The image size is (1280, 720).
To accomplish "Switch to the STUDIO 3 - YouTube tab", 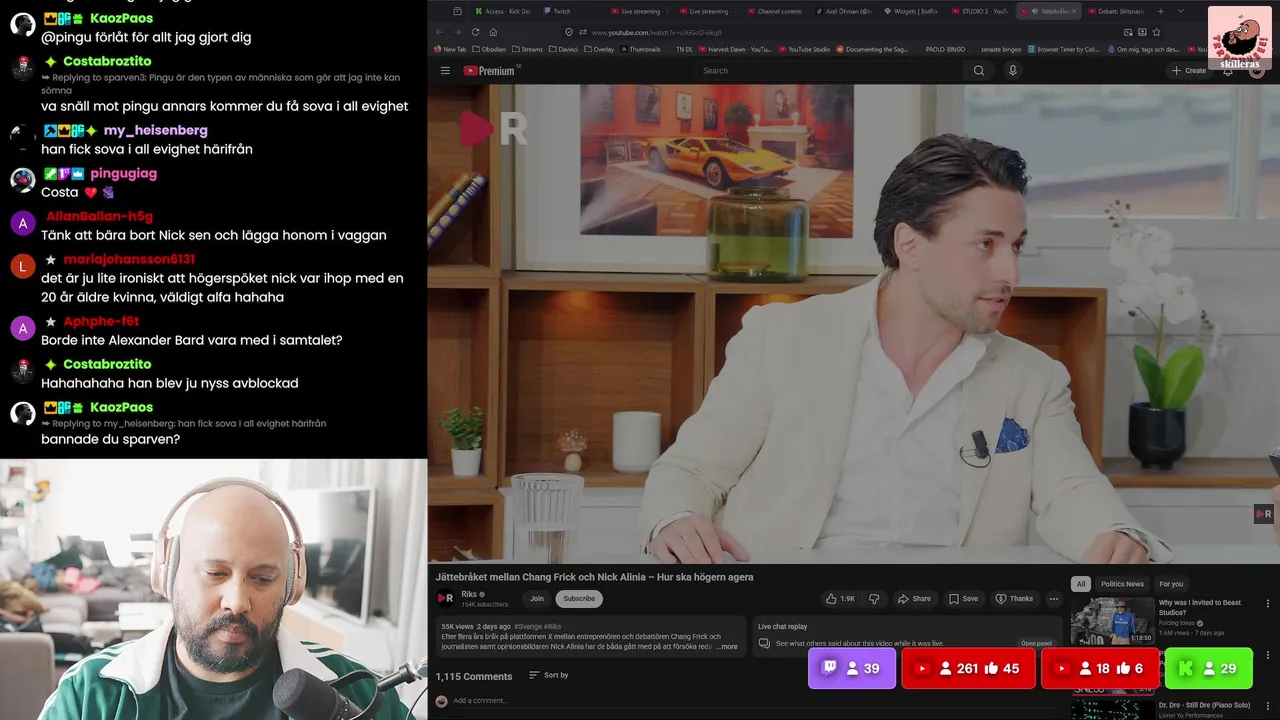I will [978, 11].
